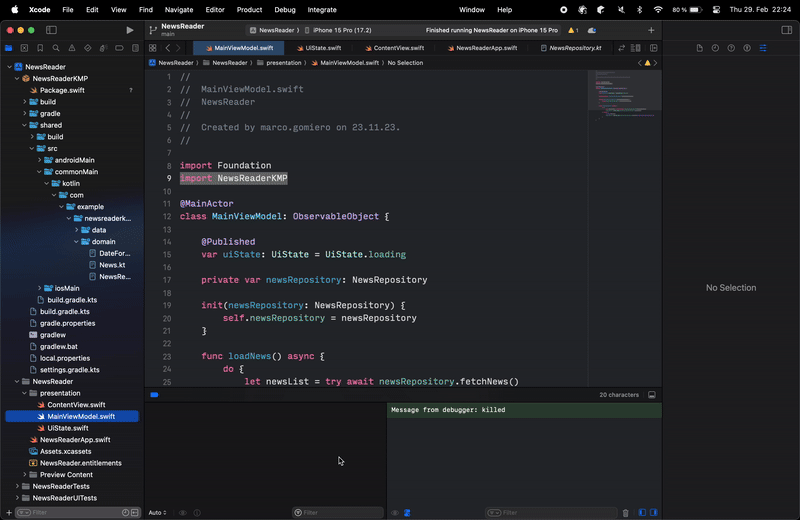The width and height of the screenshot is (800, 520).
Task: Hide the navigator sidebar panel
Action: click(52, 30)
